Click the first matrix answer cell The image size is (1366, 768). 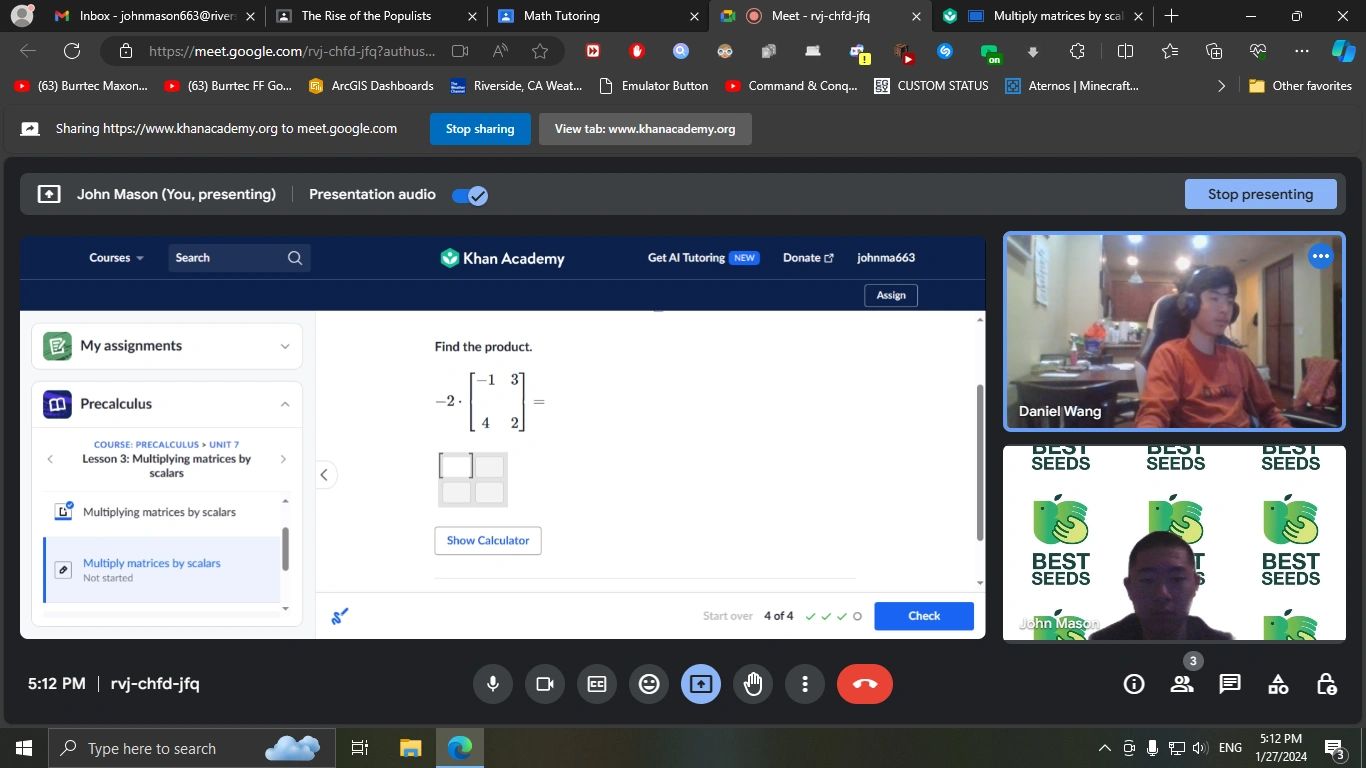pos(456,465)
